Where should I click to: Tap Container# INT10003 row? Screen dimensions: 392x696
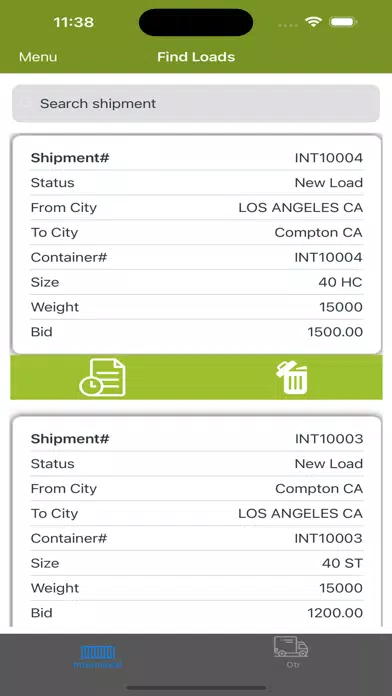click(x=197, y=538)
